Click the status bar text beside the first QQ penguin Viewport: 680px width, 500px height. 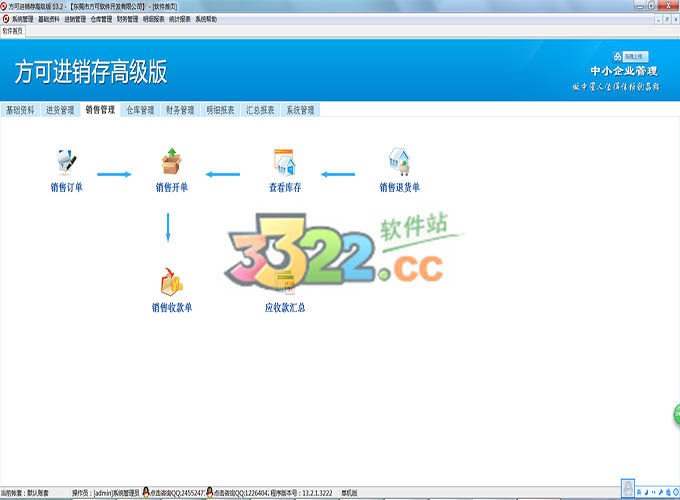[177, 493]
